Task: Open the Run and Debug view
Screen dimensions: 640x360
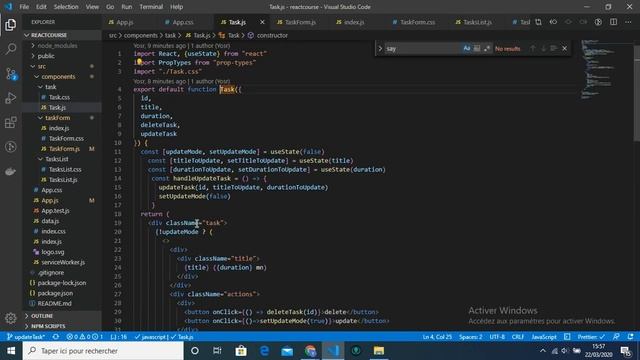Action: click(x=11, y=98)
